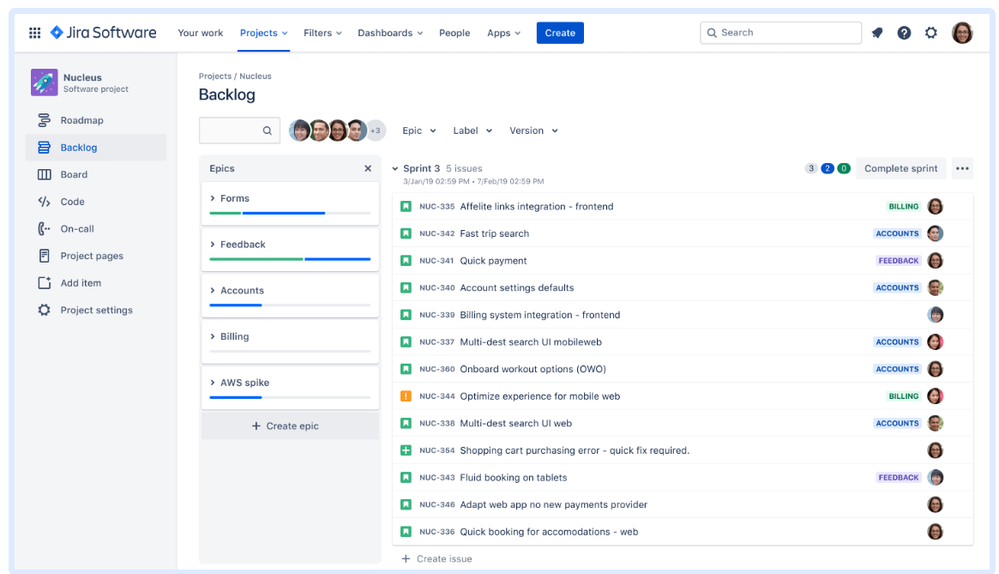Click Create epic
This screenshot has height=574, width=999.
290,426
